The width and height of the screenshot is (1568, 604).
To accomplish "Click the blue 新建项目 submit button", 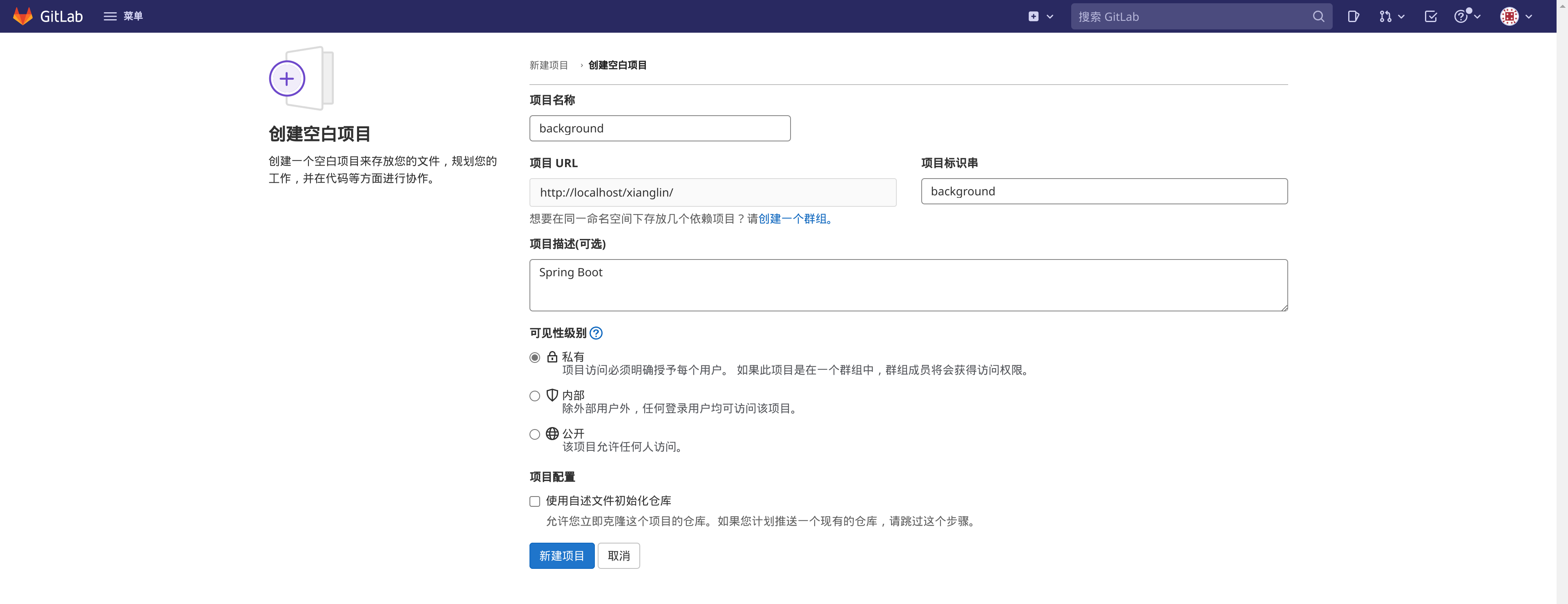I will pos(562,556).
